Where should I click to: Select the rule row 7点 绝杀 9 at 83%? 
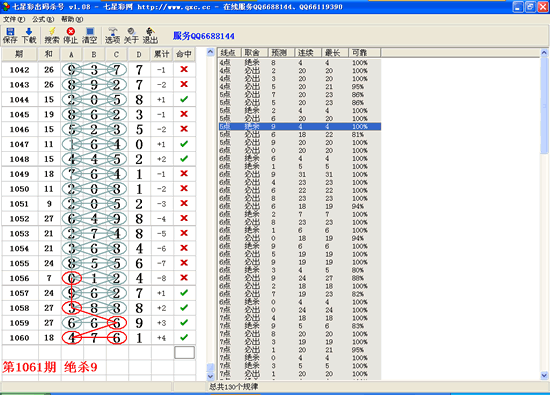tap(300, 326)
